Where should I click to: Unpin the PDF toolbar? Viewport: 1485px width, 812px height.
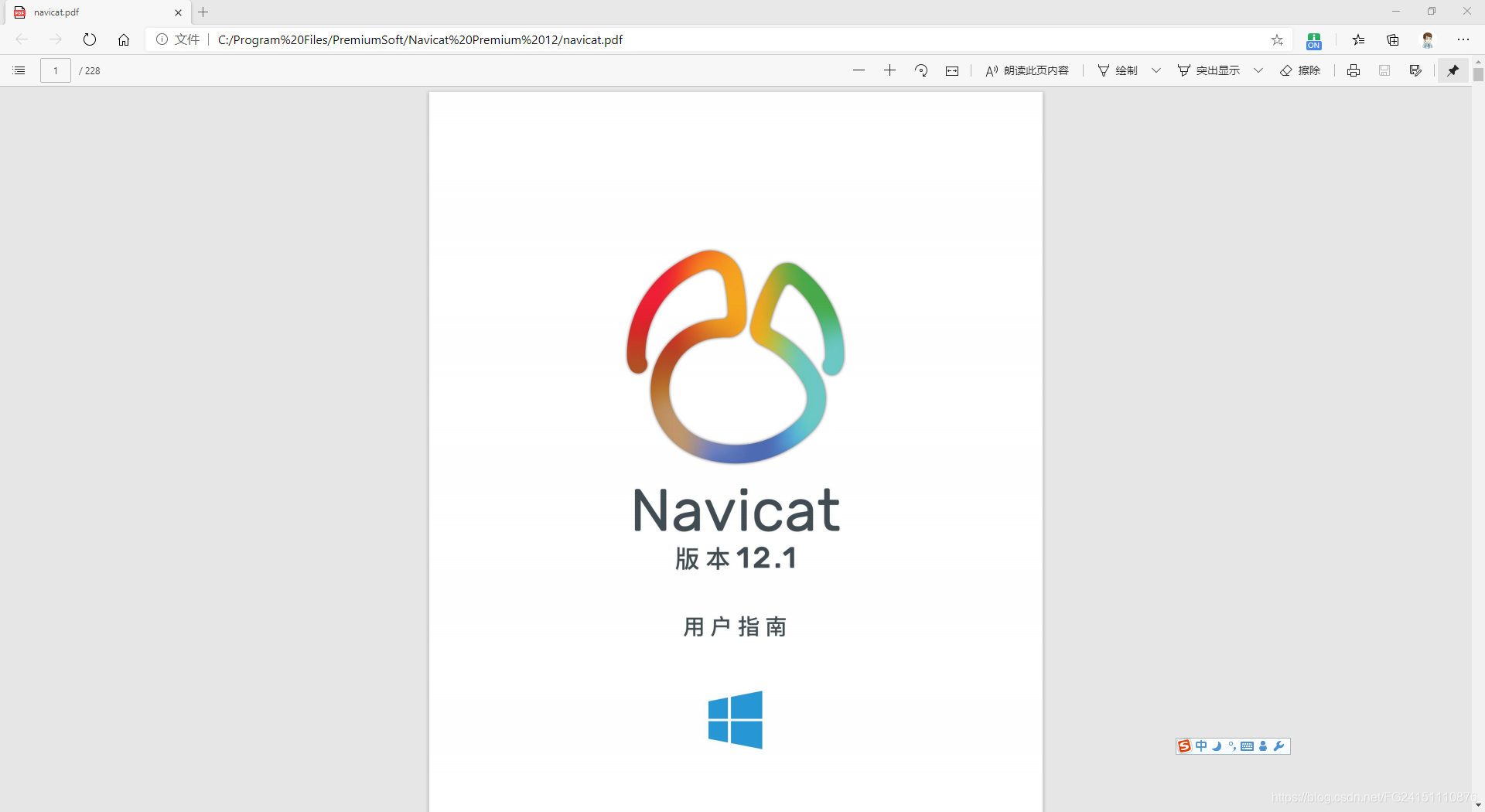coord(1453,70)
